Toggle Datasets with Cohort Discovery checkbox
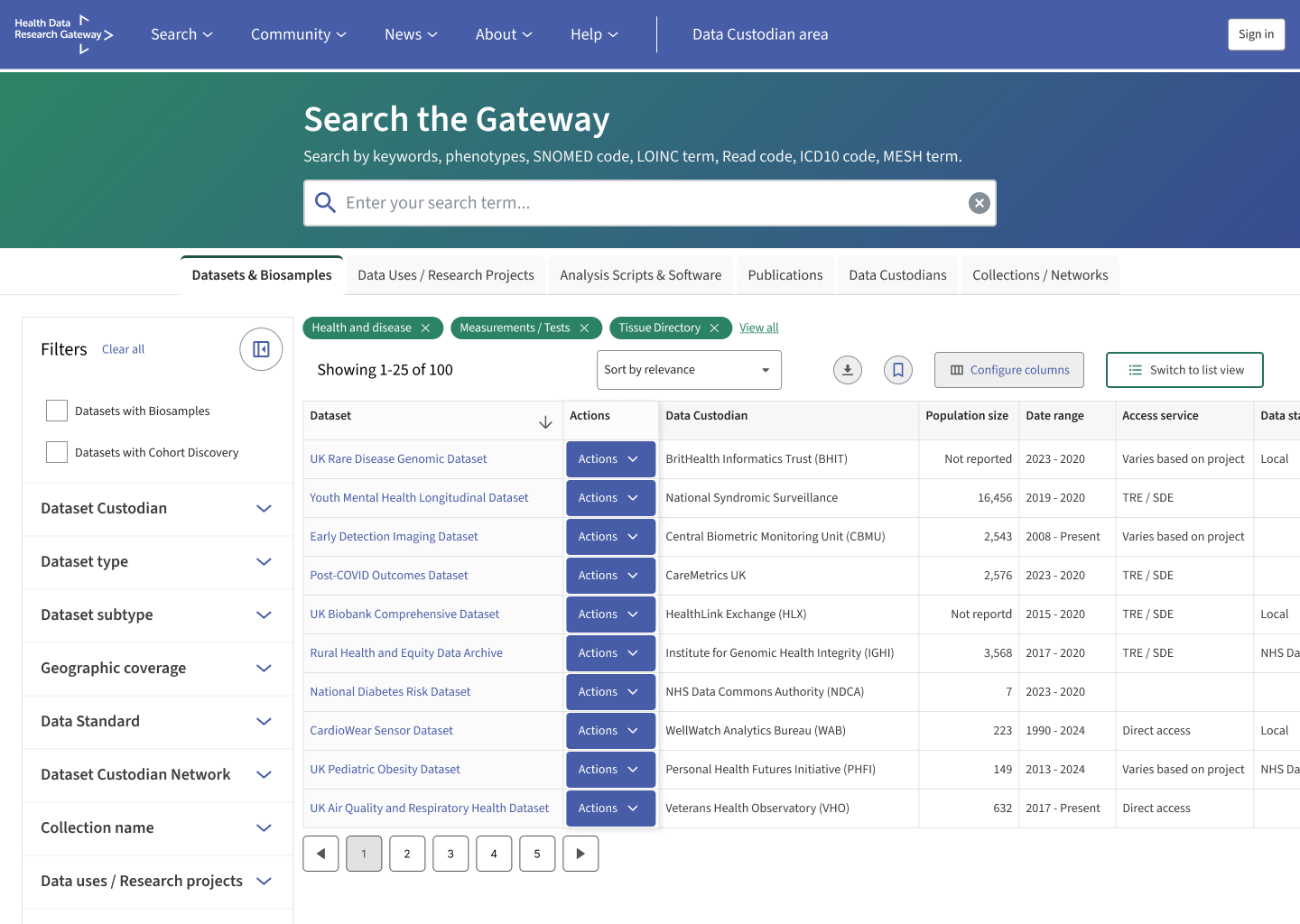This screenshot has height=924, width=1300. pyautogui.click(x=57, y=452)
